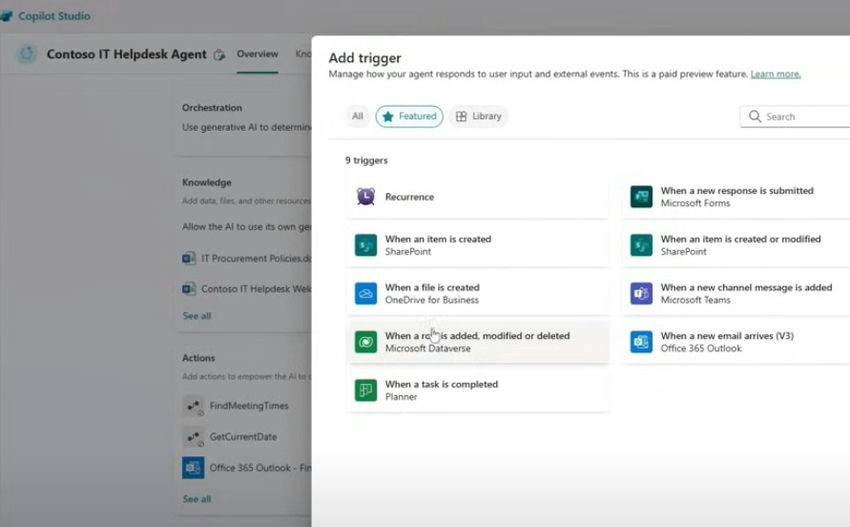
Task: Click the Contoso agent avatar icon
Action: click(27, 54)
